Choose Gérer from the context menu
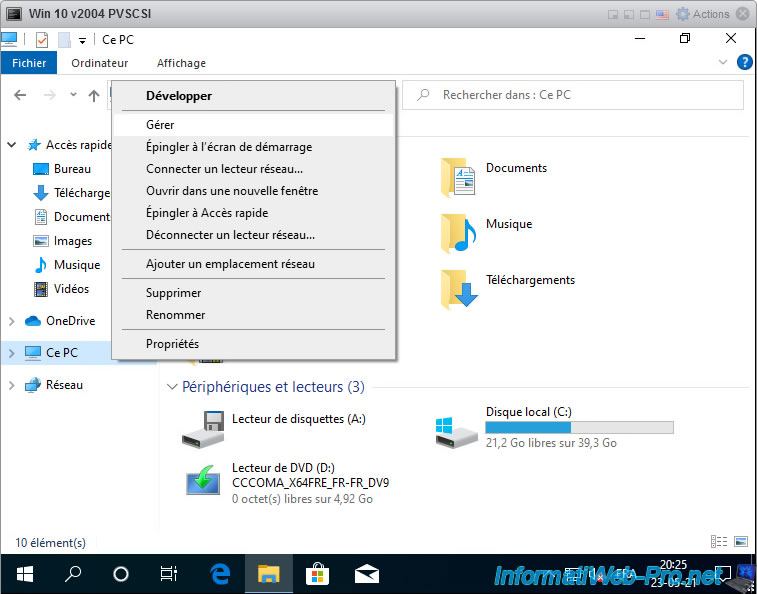 tap(160, 125)
